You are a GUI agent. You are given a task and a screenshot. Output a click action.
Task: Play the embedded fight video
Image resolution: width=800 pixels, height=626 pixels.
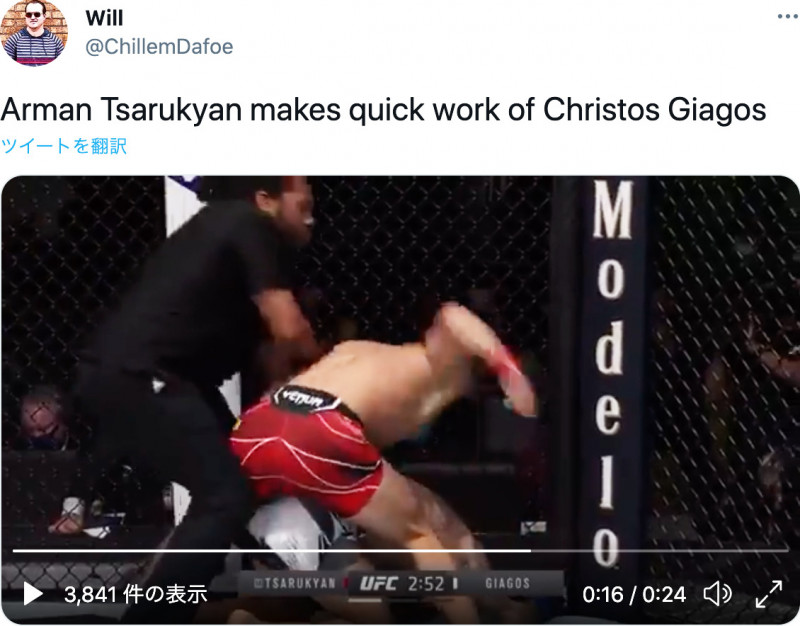tap(33, 594)
